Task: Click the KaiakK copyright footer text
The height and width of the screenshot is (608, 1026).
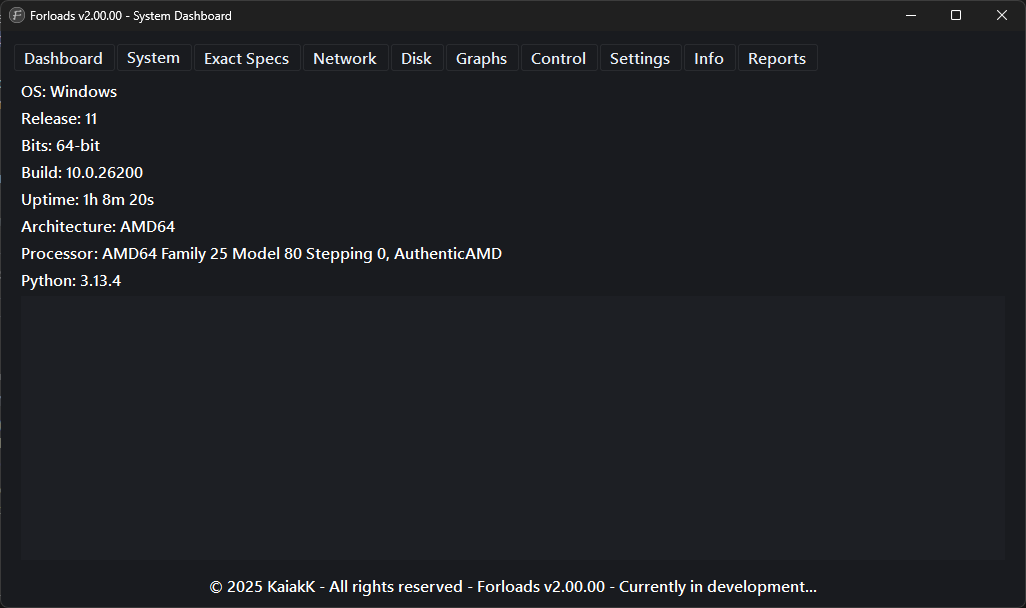Action: point(513,586)
